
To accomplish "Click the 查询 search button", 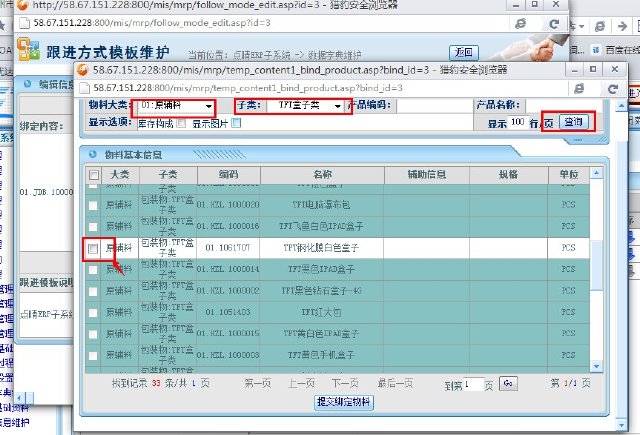I will [x=573, y=122].
